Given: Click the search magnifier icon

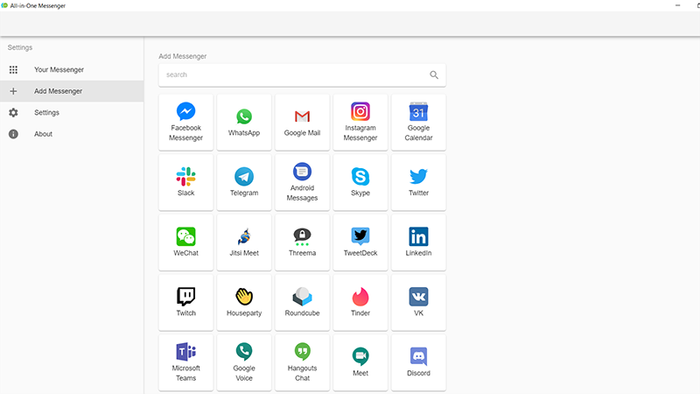Looking at the screenshot, I should point(434,75).
